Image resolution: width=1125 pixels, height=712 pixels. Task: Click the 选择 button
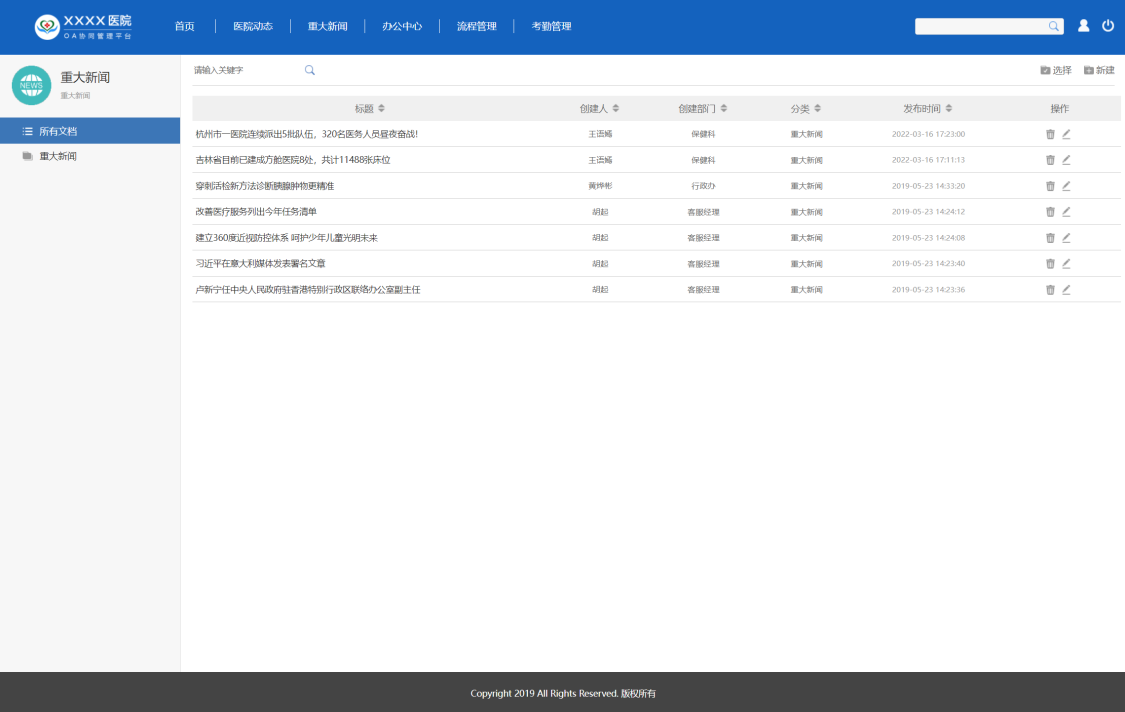[1056, 70]
